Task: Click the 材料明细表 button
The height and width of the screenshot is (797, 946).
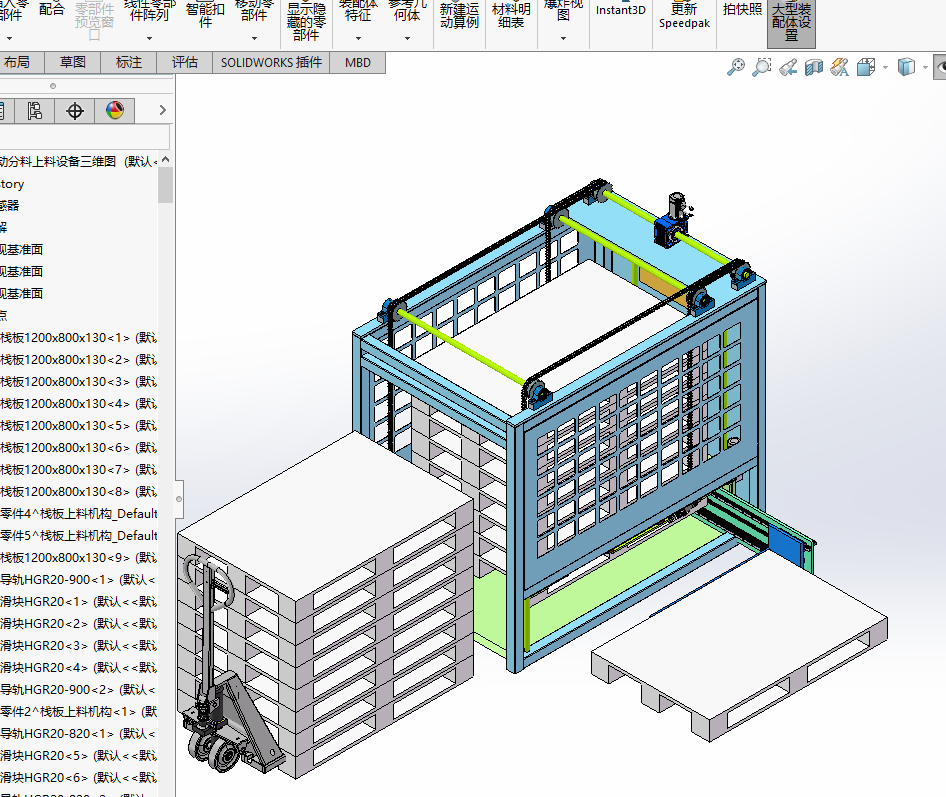Action: [511, 15]
